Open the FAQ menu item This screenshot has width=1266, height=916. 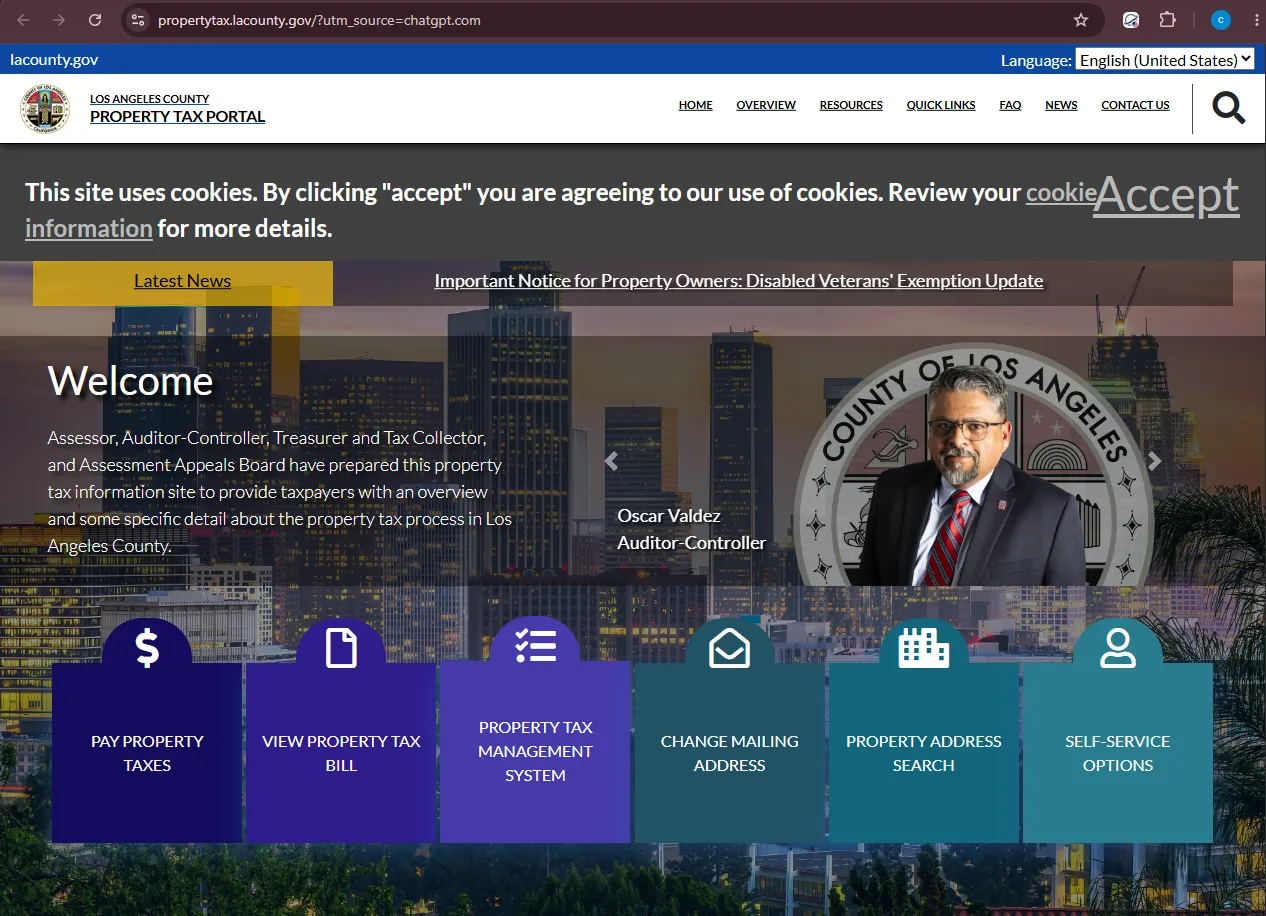tap(1010, 105)
